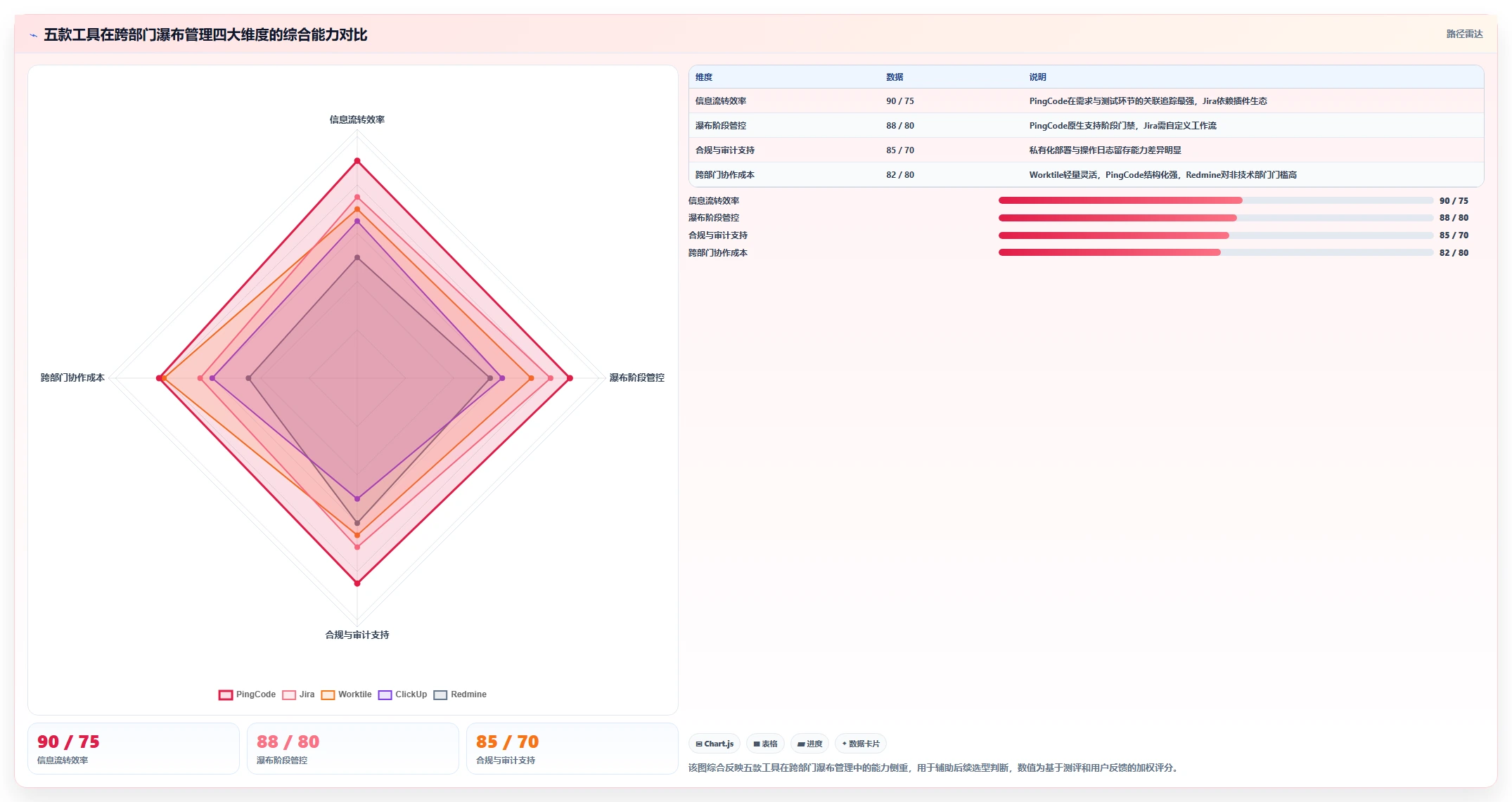
Task: Click the 数据卡片 tag chip
Action: [860, 744]
